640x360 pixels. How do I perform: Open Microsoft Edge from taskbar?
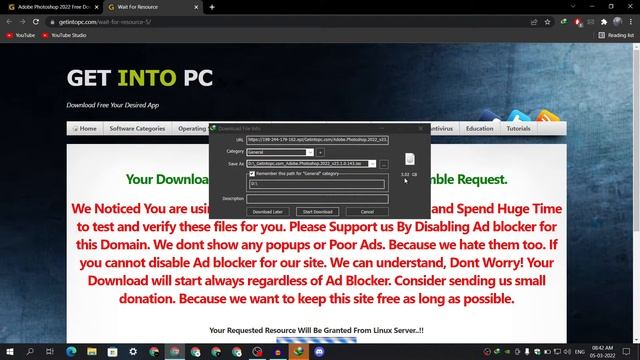pos(71,352)
